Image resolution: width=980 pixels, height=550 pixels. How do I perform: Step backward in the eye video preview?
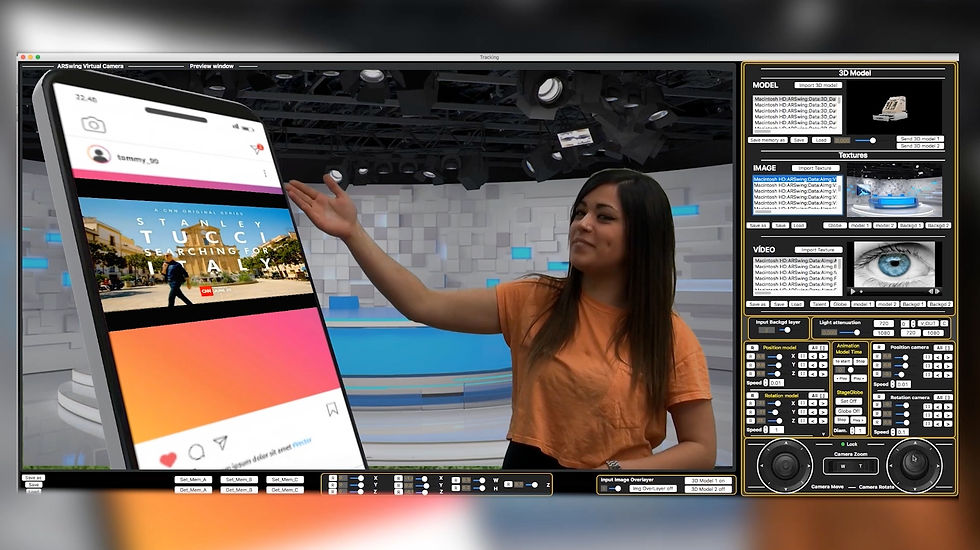click(x=931, y=291)
